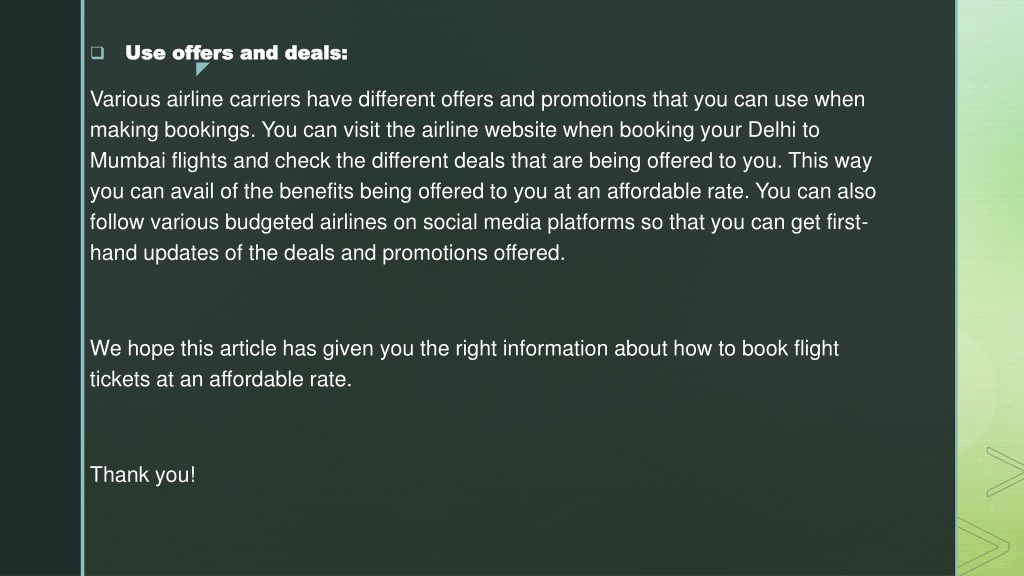The width and height of the screenshot is (1024, 576).
Task: Click the "Thank you!" text
Action: click(142, 475)
